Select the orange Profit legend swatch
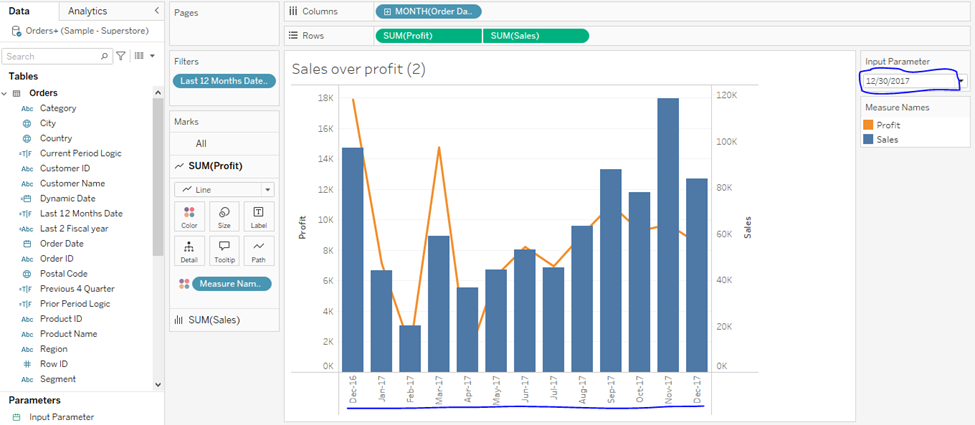 coord(868,125)
